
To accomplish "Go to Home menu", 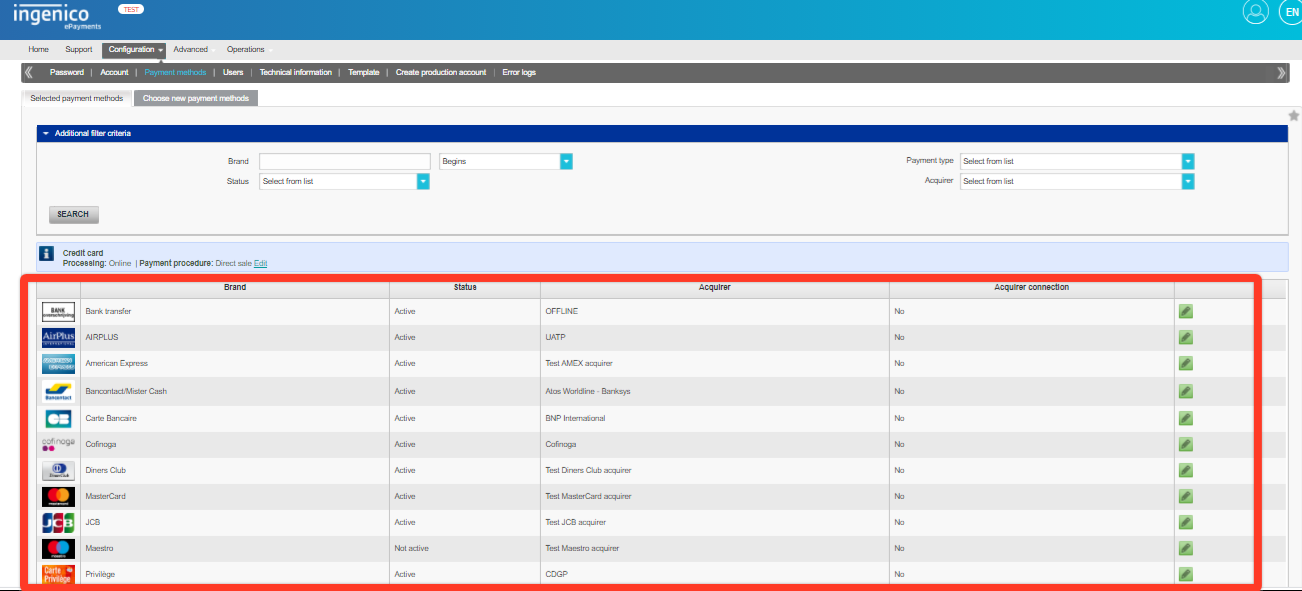I will (39, 50).
